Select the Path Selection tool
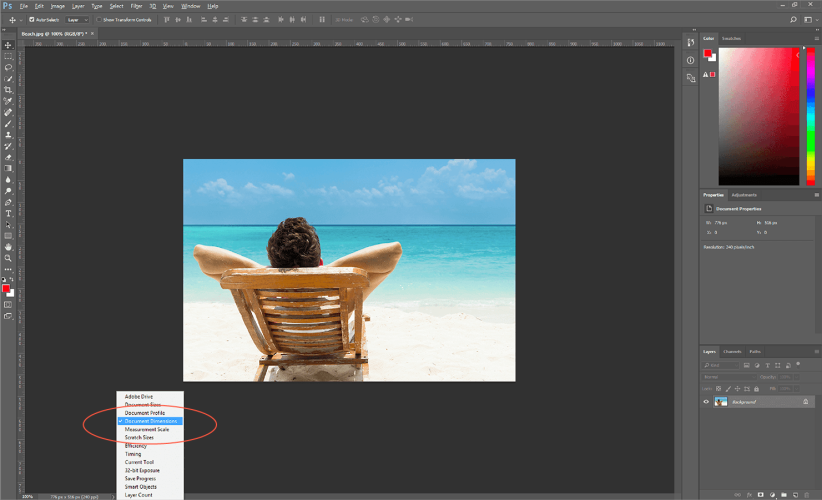This screenshot has width=822, height=500. [8, 225]
